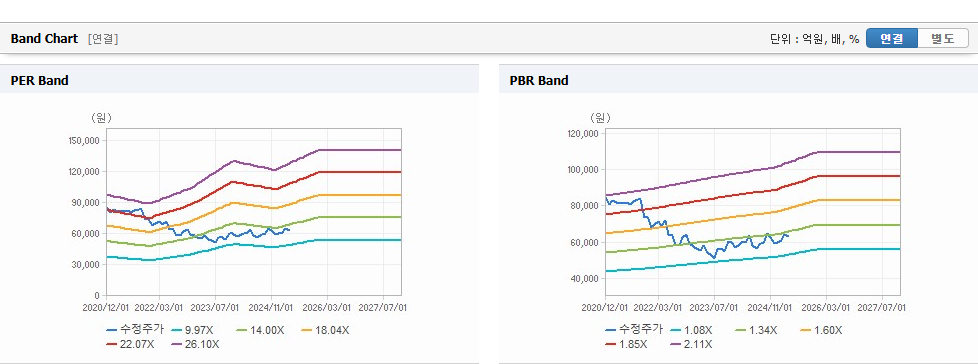Toggle 14.00X legend series
The width and height of the screenshot is (978, 364).
click(261, 330)
